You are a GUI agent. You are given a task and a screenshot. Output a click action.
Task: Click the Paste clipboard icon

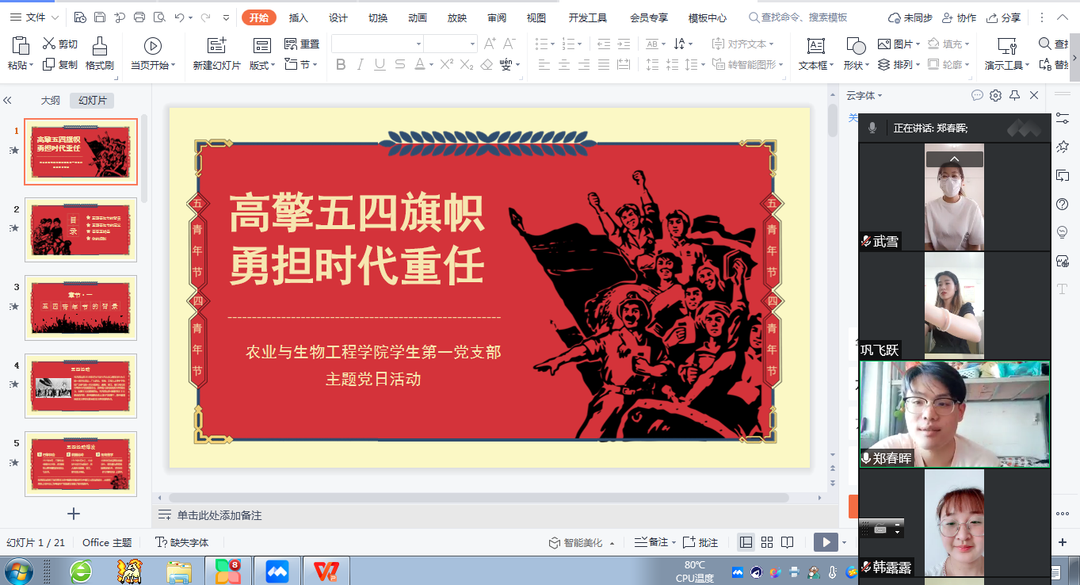pos(20,46)
